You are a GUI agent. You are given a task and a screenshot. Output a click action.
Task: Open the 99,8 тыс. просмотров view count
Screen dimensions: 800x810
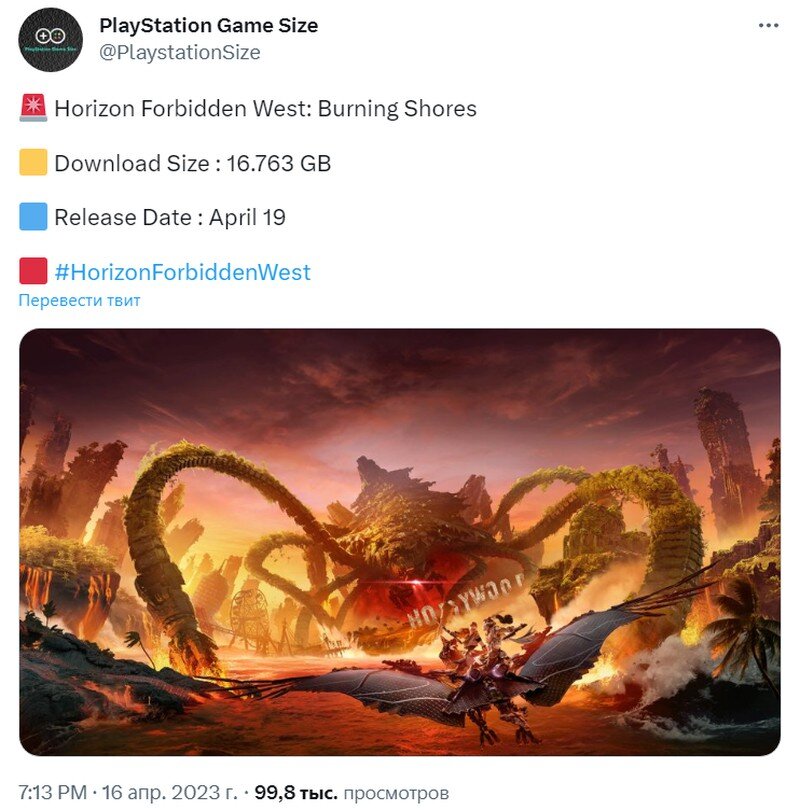click(x=352, y=792)
